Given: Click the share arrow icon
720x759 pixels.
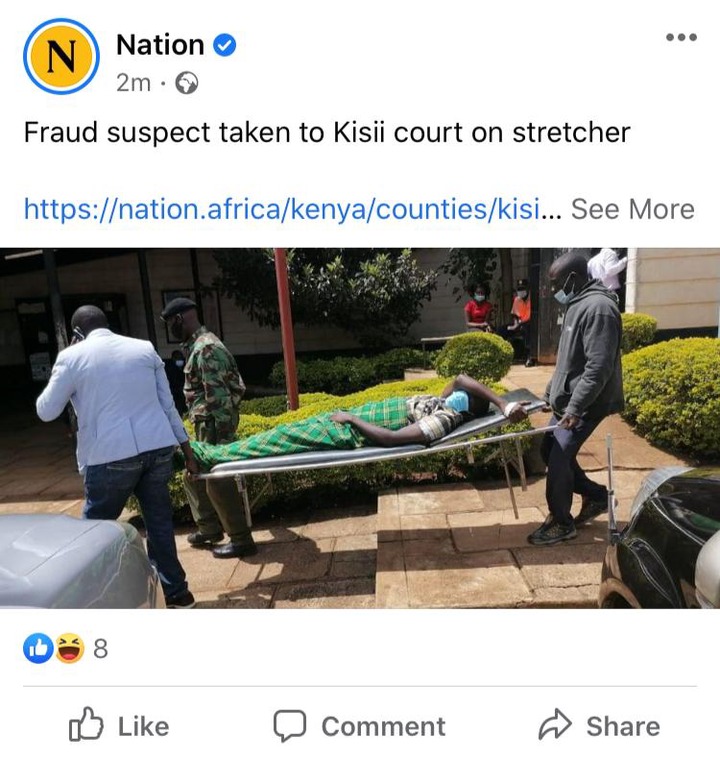Looking at the screenshot, I should (x=555, y=725).
